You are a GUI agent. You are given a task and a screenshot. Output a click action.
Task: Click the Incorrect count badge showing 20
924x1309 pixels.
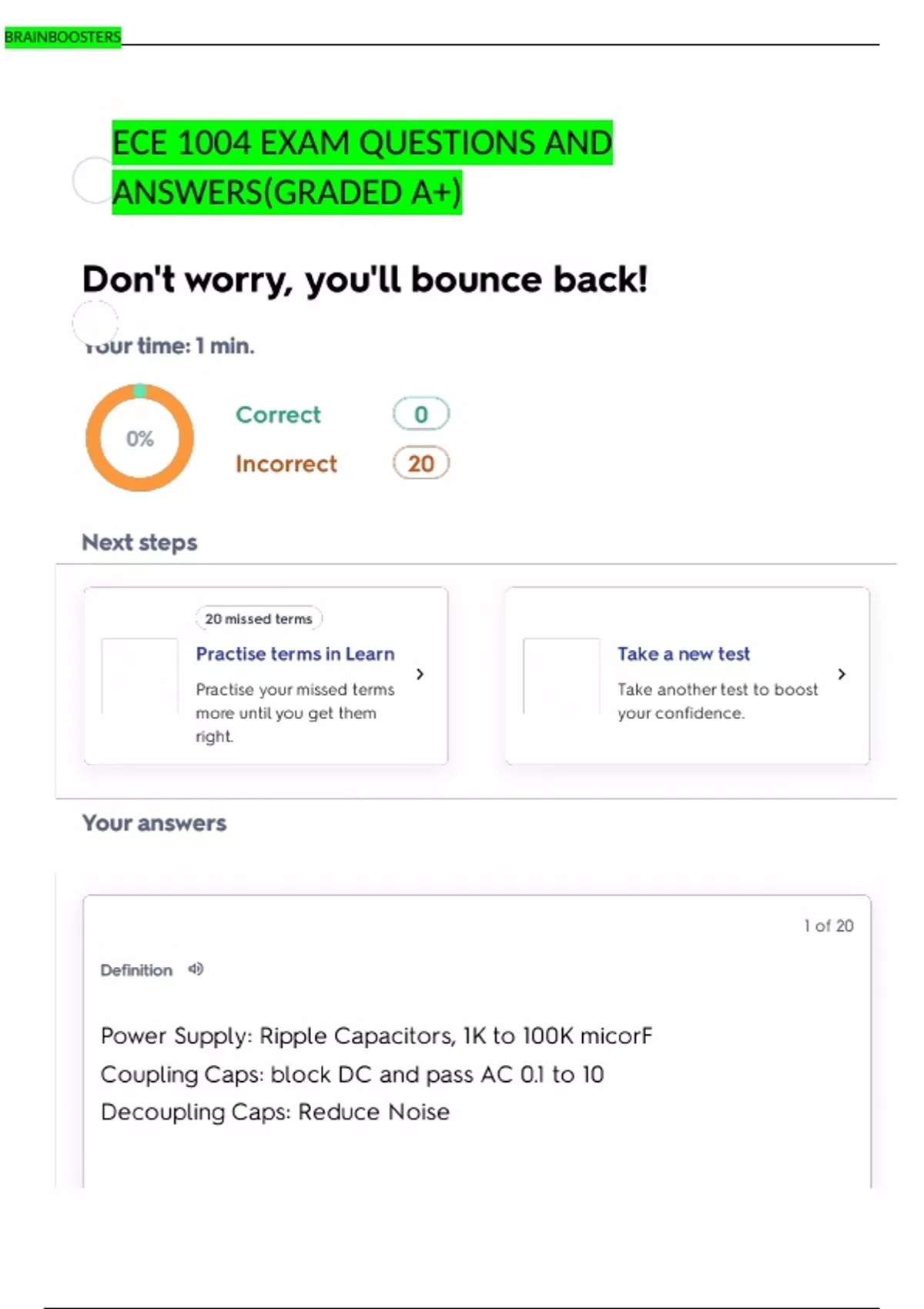(420, 464)
